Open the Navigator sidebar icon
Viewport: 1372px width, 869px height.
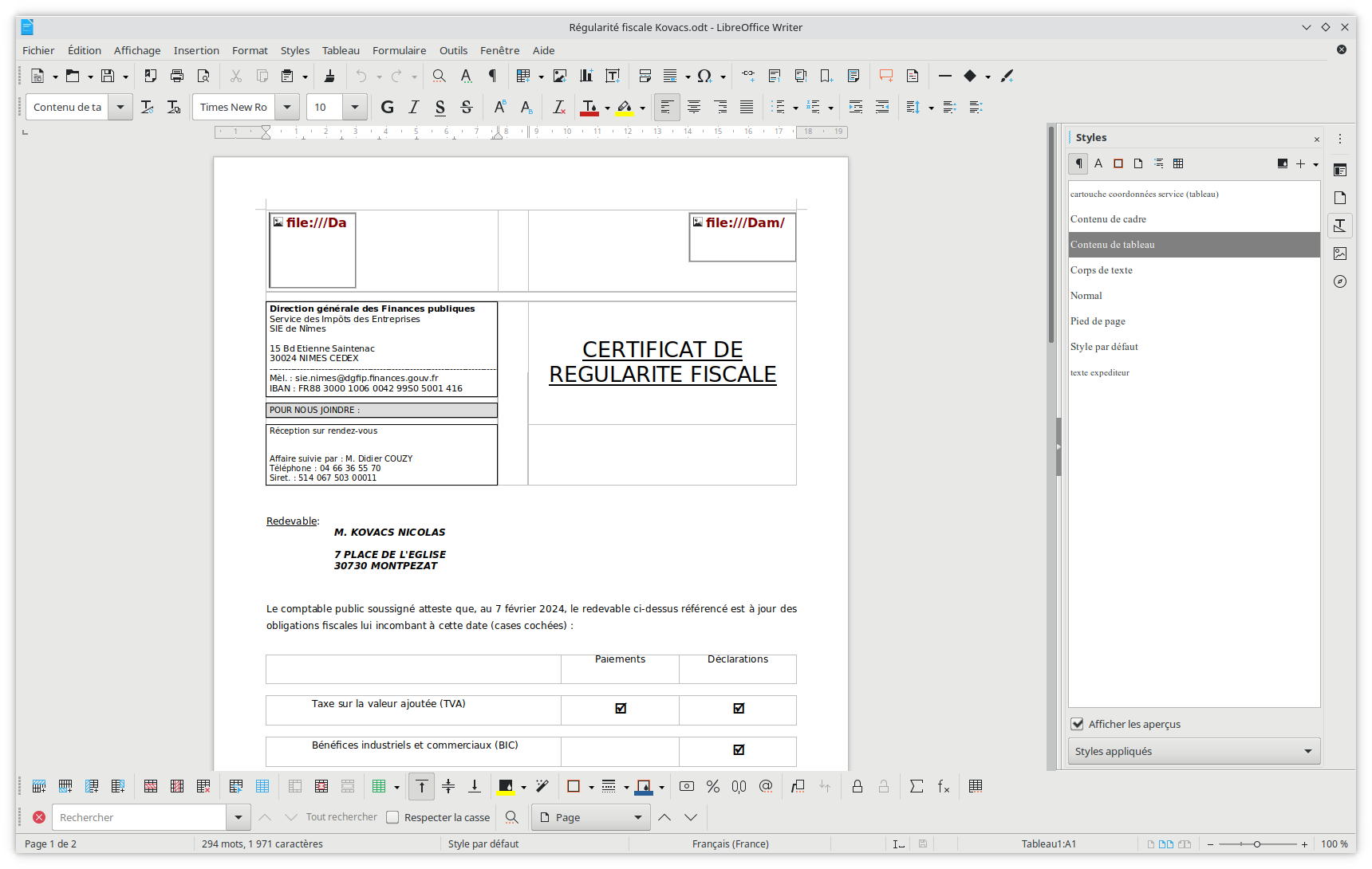click(x=1340, y=281)
